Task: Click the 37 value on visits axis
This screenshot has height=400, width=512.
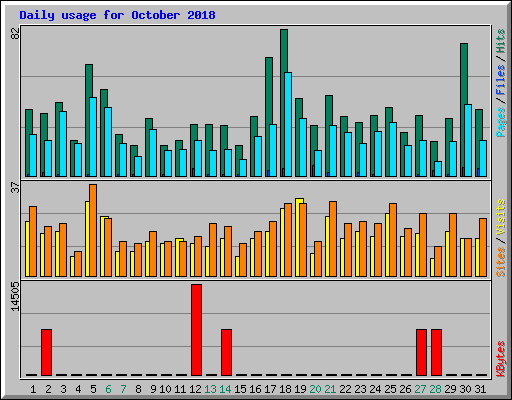Action: point(15,188)
